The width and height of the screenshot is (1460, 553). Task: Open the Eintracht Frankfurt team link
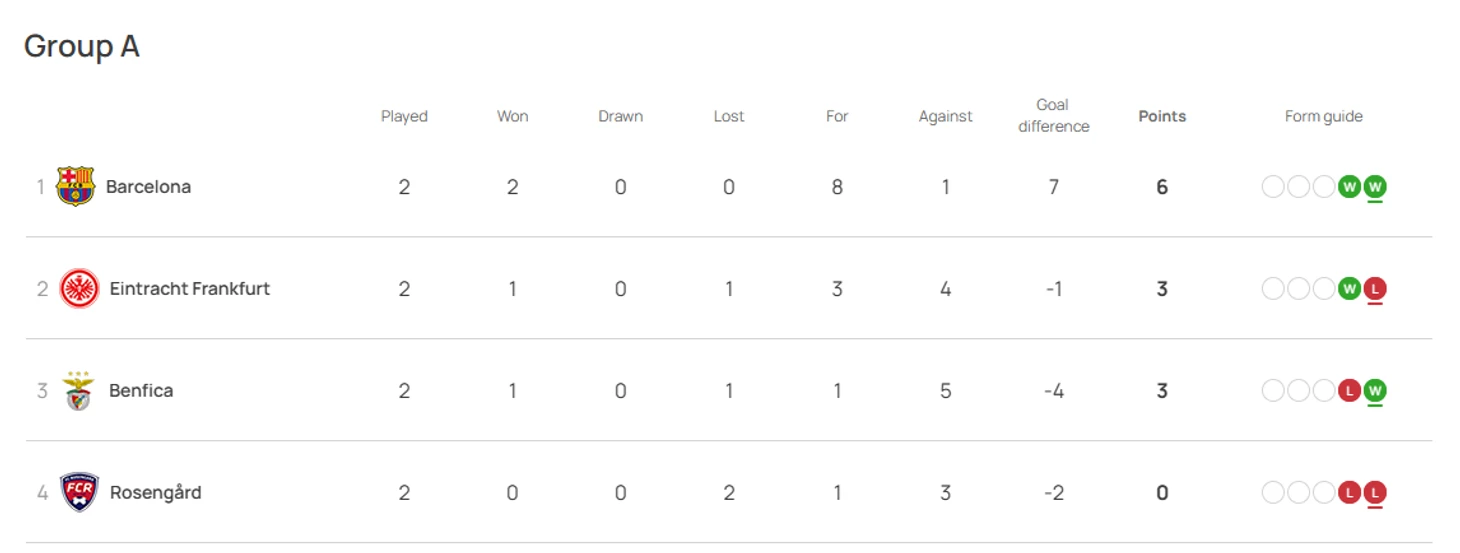(190, 289)
